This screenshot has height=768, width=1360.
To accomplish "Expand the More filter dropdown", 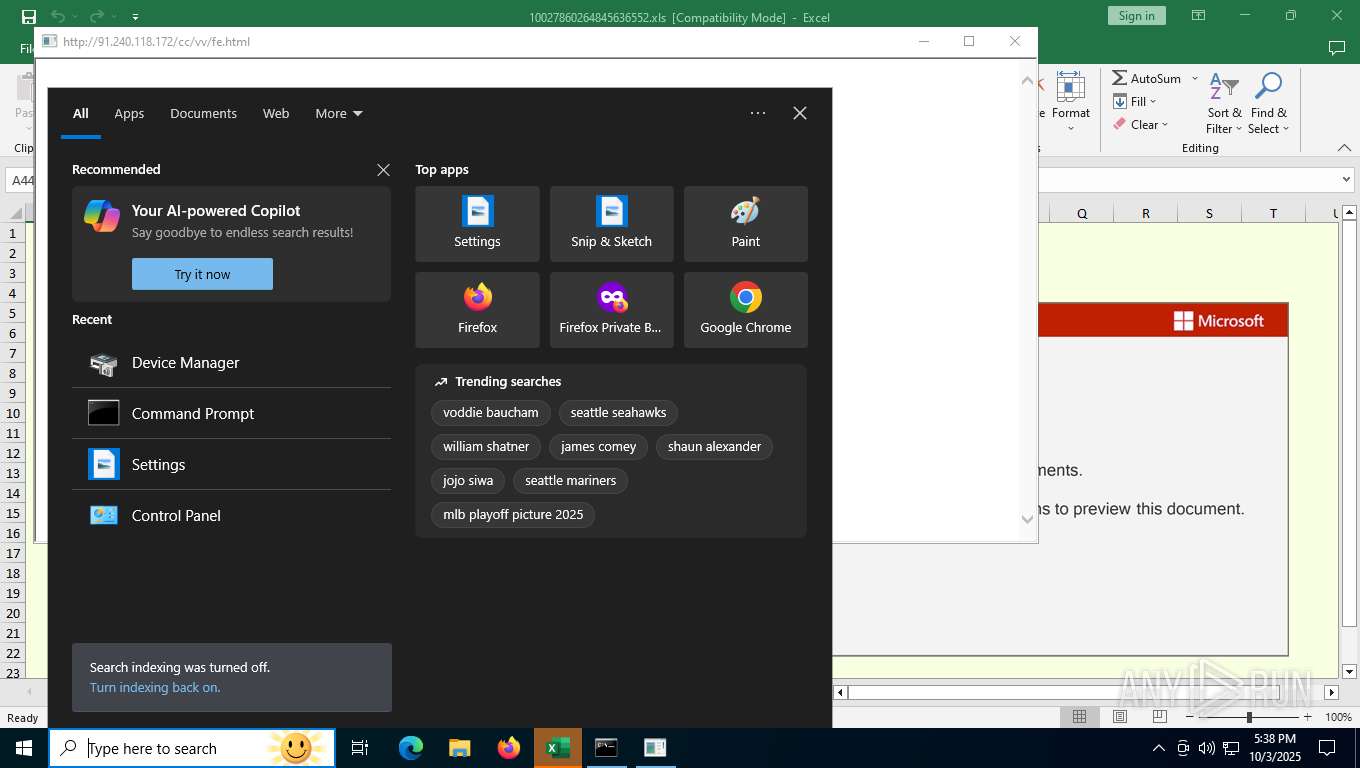I will coord(339,113).
